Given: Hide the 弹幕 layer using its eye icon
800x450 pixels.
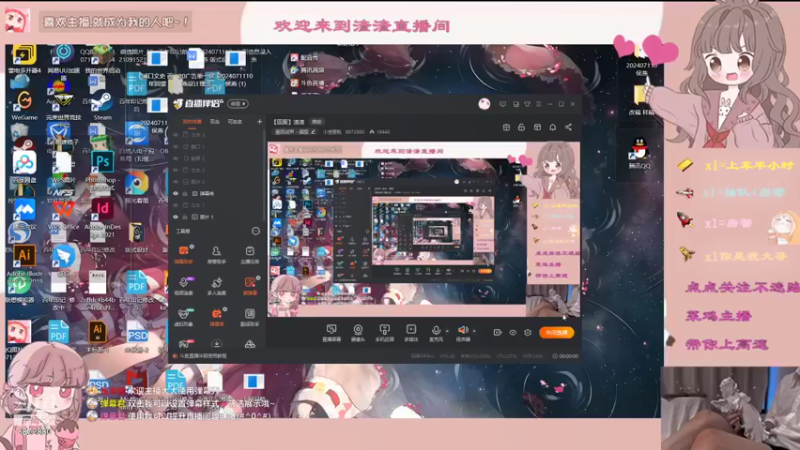Looking at the screenshot, I should [176, 194].
